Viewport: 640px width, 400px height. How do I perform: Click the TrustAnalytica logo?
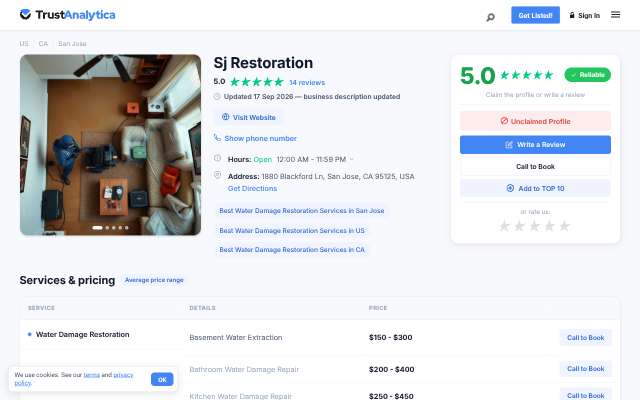67,15
